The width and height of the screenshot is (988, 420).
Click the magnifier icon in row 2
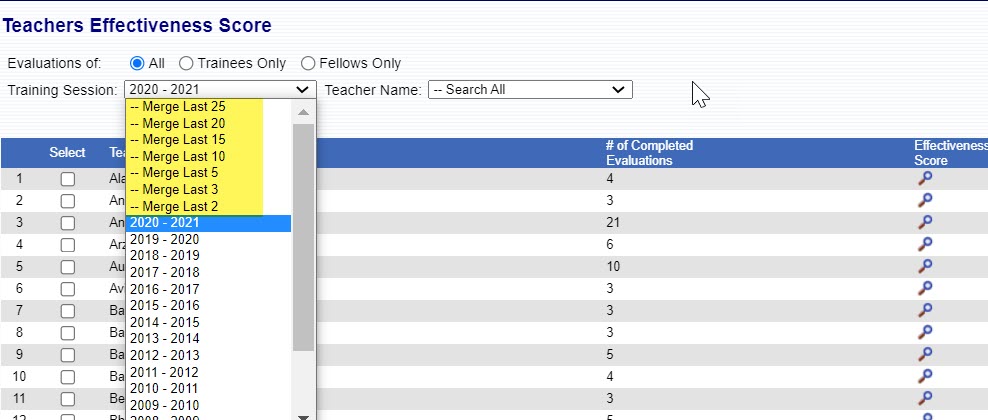coord(925,201)
